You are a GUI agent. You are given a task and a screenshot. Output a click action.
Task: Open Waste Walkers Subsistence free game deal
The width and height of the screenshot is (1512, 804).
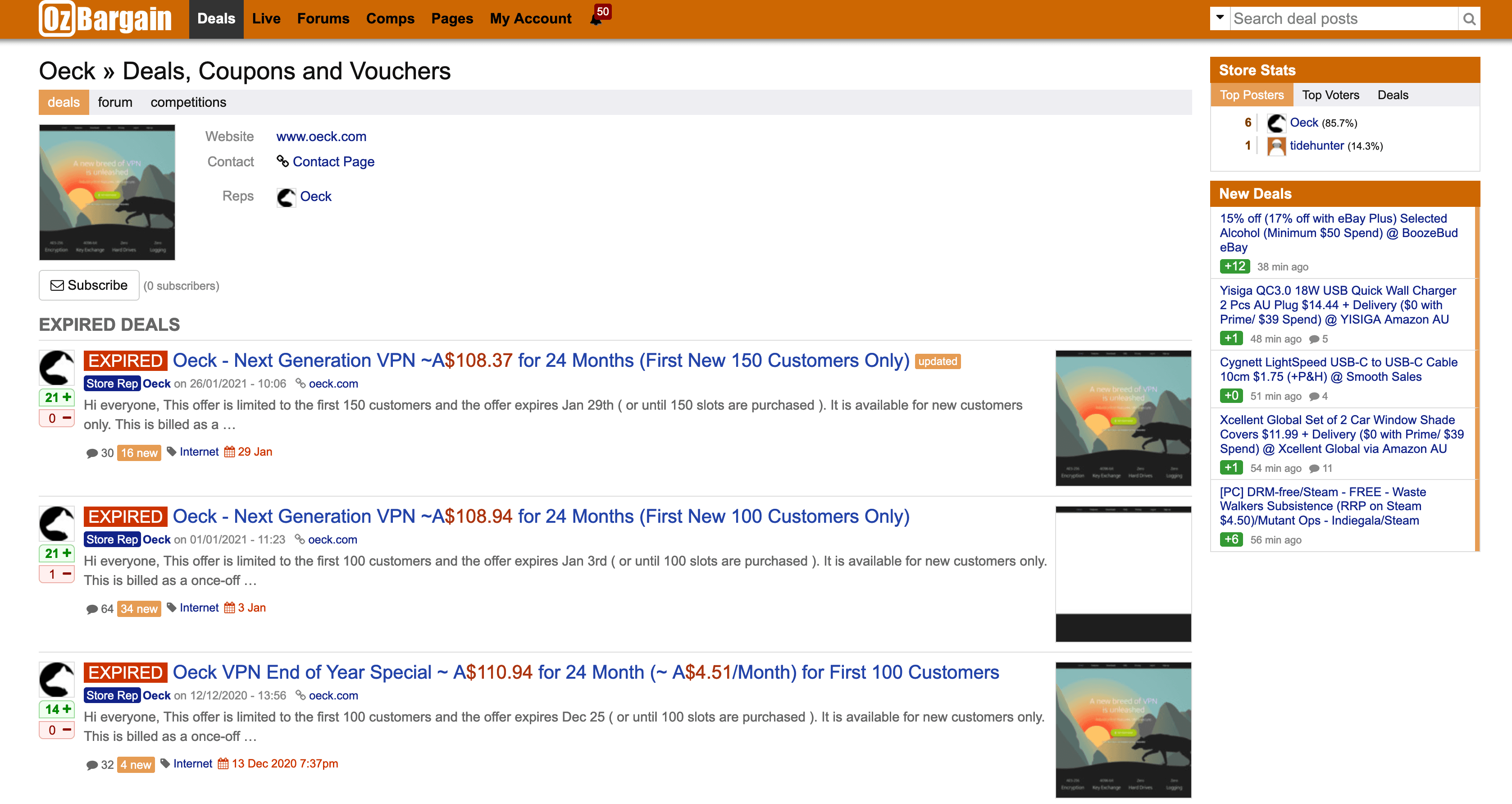tap(1322, 506)
